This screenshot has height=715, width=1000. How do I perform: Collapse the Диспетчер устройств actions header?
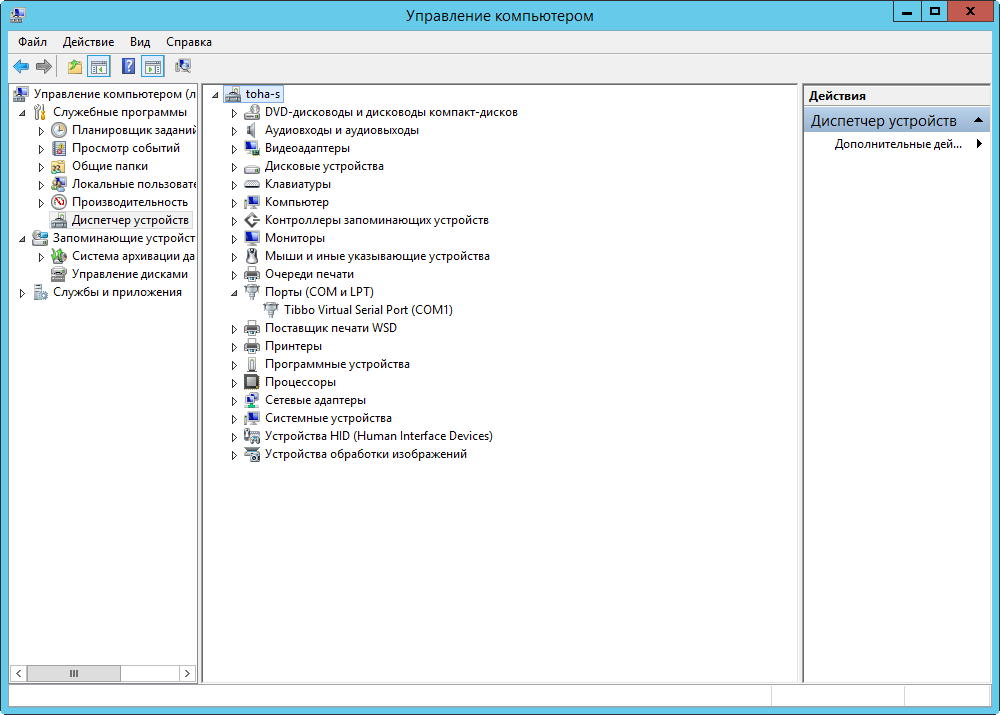point(981,121)
